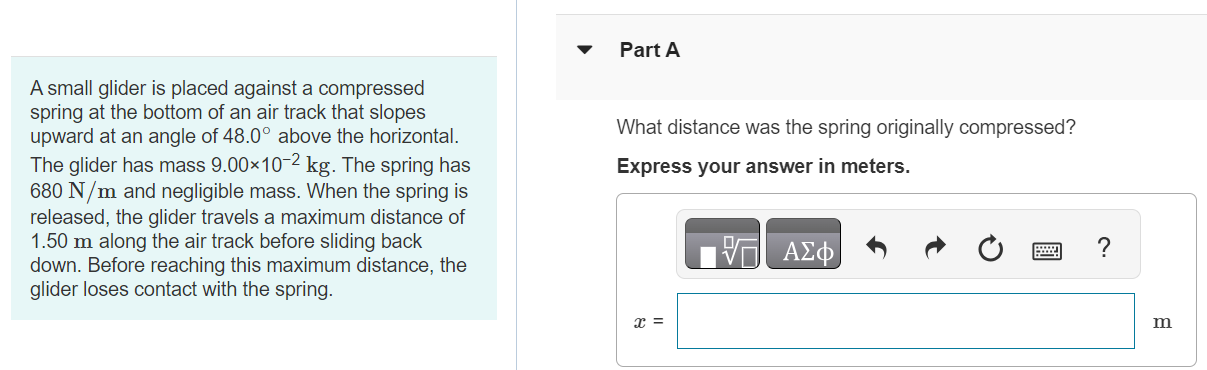Select the Part A heading label
This screenshot has width=1207, height=370.
650,50
